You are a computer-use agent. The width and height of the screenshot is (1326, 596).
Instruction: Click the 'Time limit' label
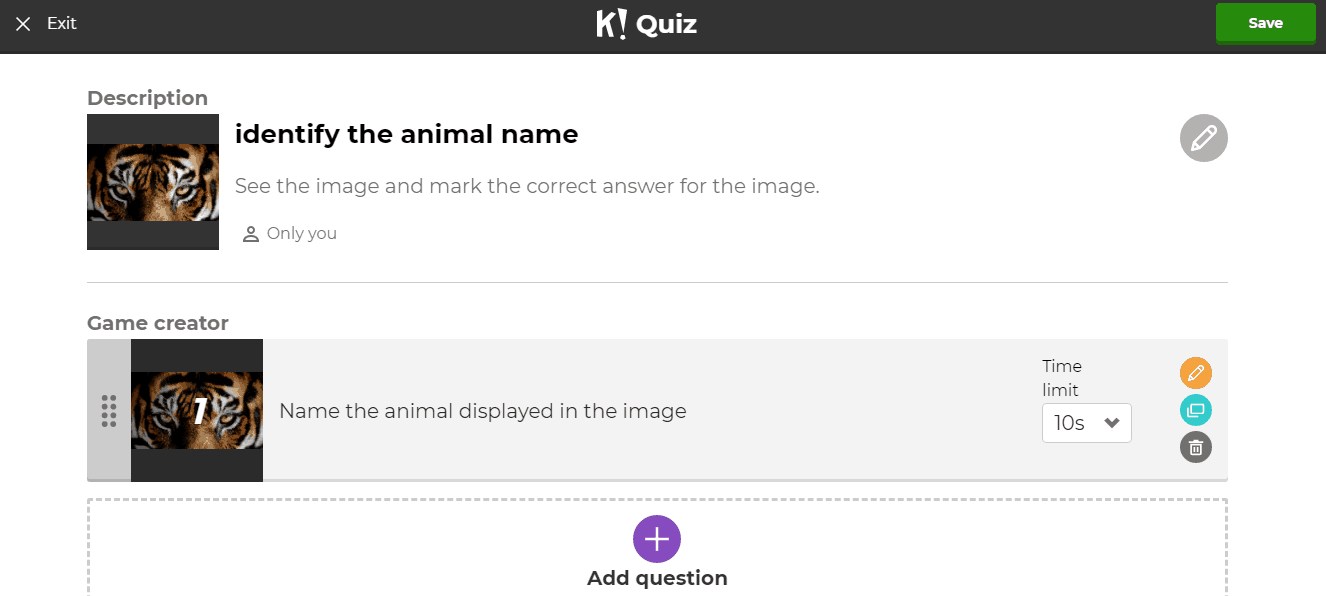(x=1062, y=378)
